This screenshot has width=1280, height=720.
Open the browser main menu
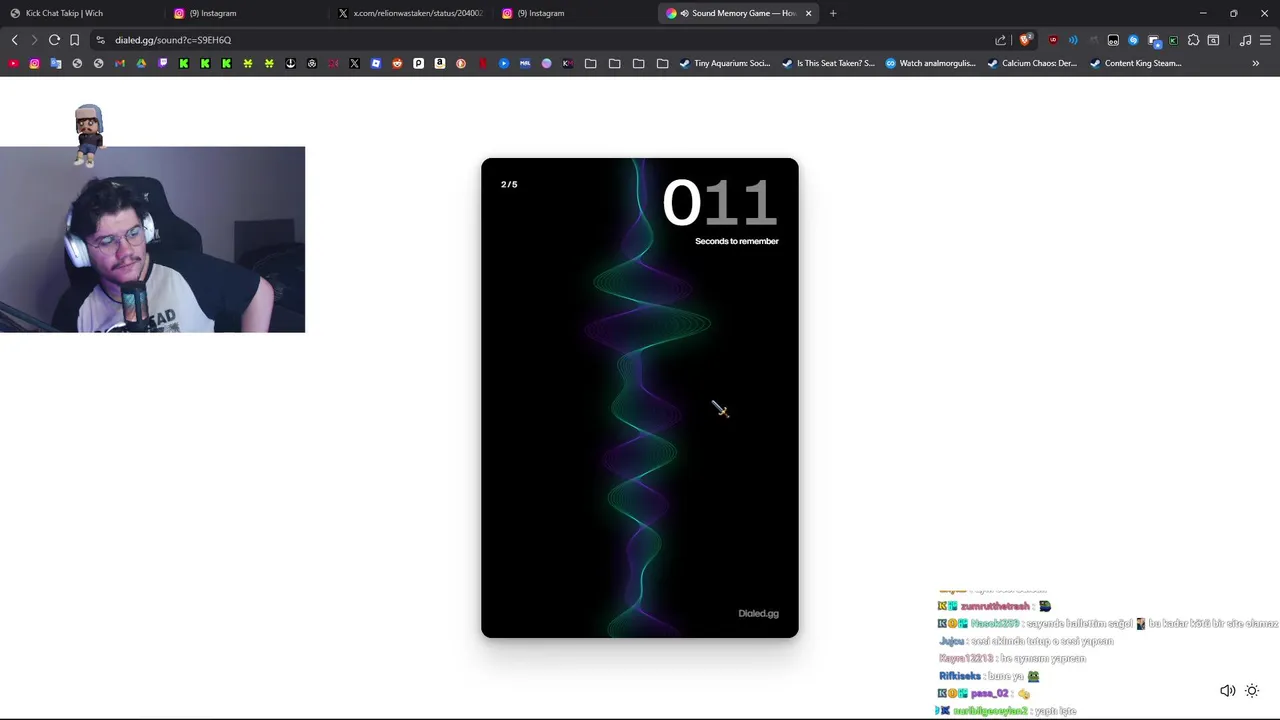[x=1265, y=40]
